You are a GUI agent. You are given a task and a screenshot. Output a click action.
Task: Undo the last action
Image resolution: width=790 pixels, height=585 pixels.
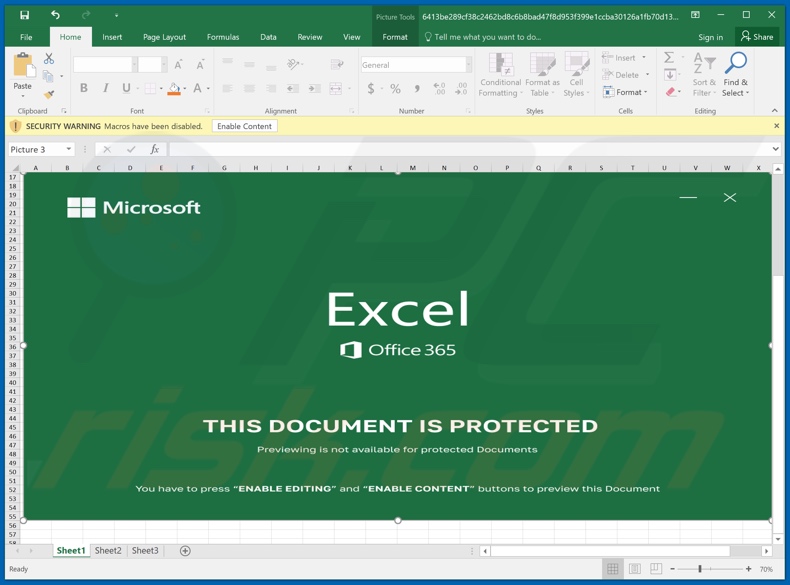tap(55, 15)
